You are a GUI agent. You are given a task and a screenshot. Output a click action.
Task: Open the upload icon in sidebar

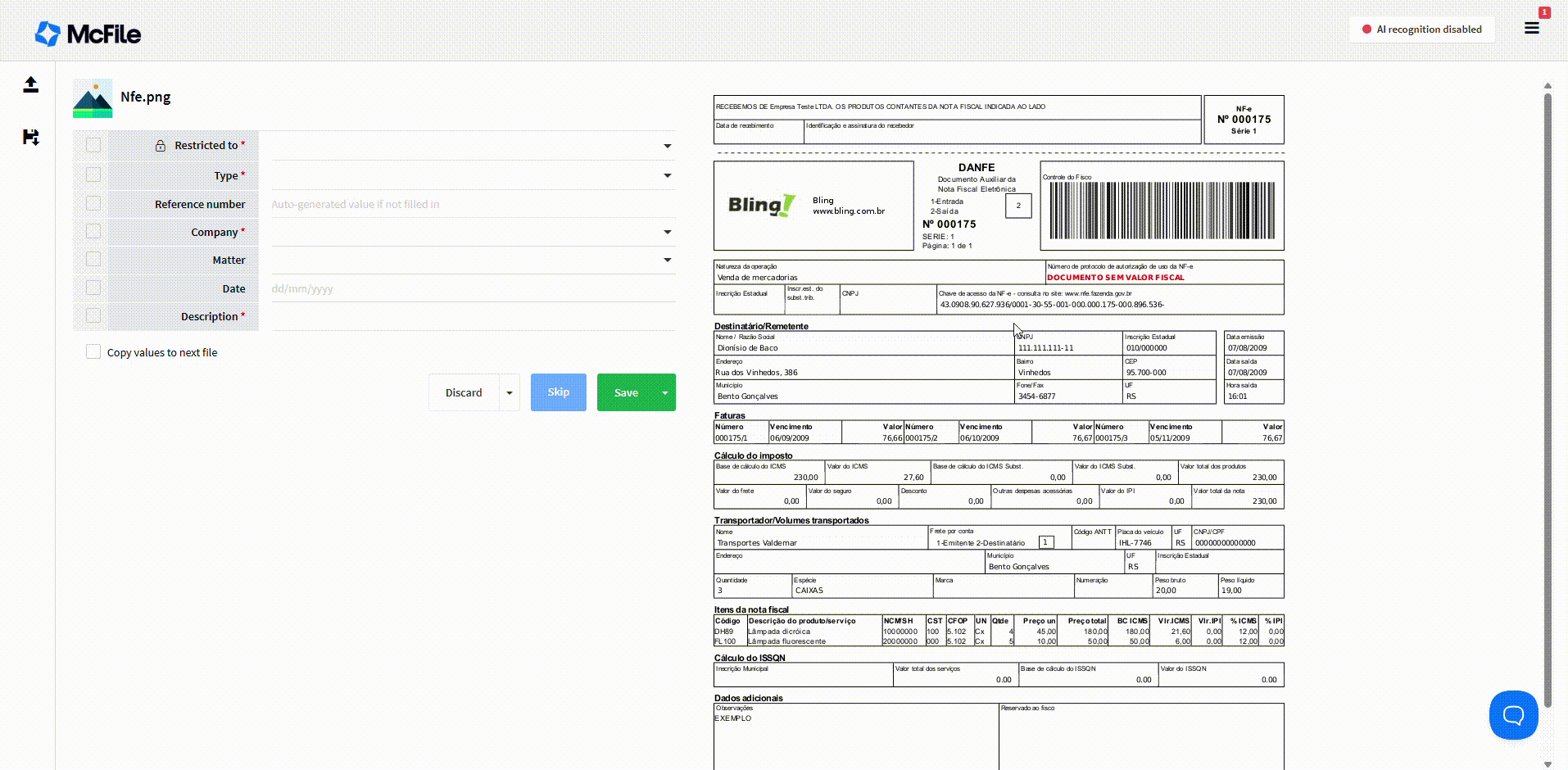(x=30, y=84)
